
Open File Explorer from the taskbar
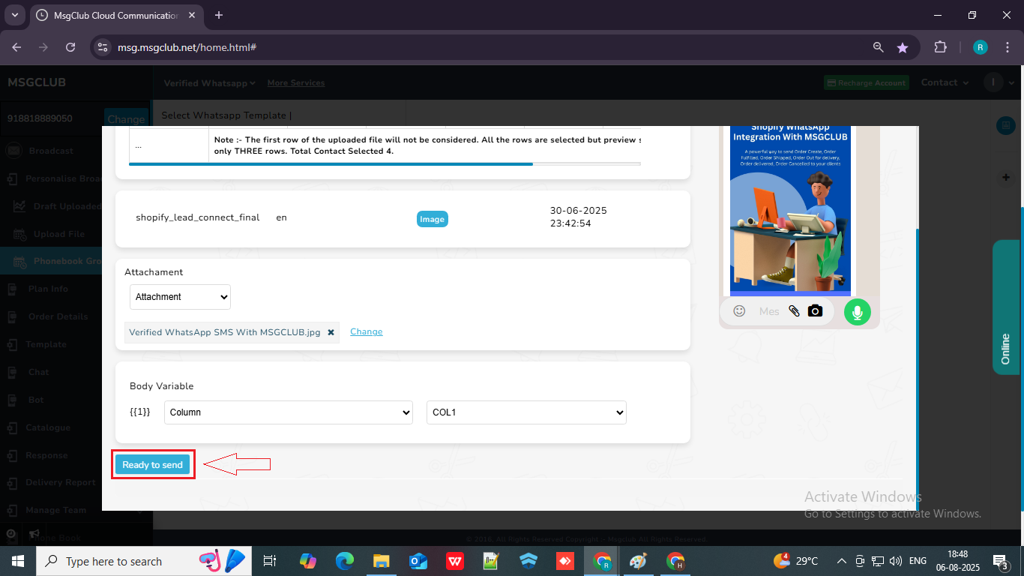coord(381,561)
